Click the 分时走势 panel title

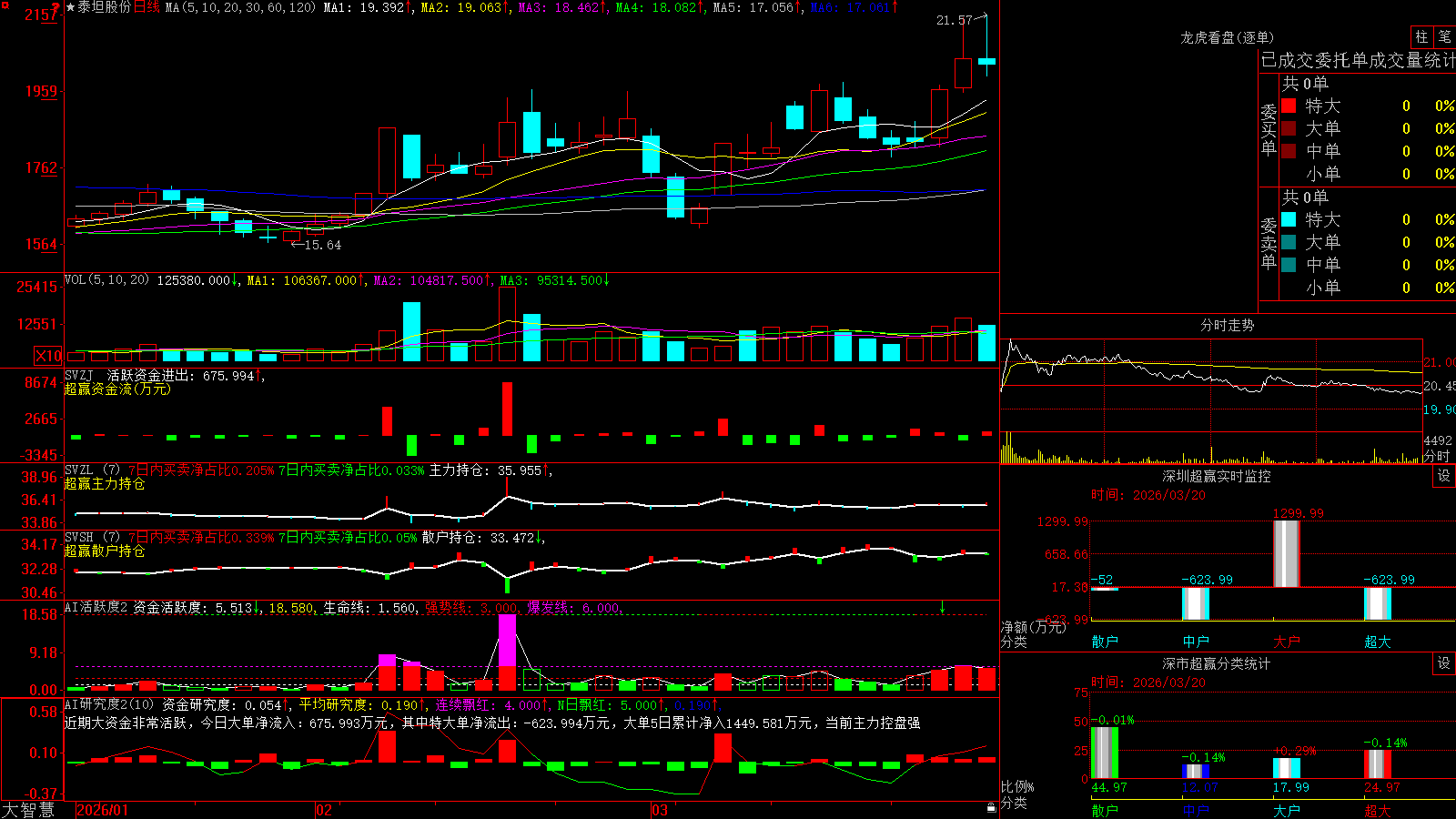(1228, 325)
